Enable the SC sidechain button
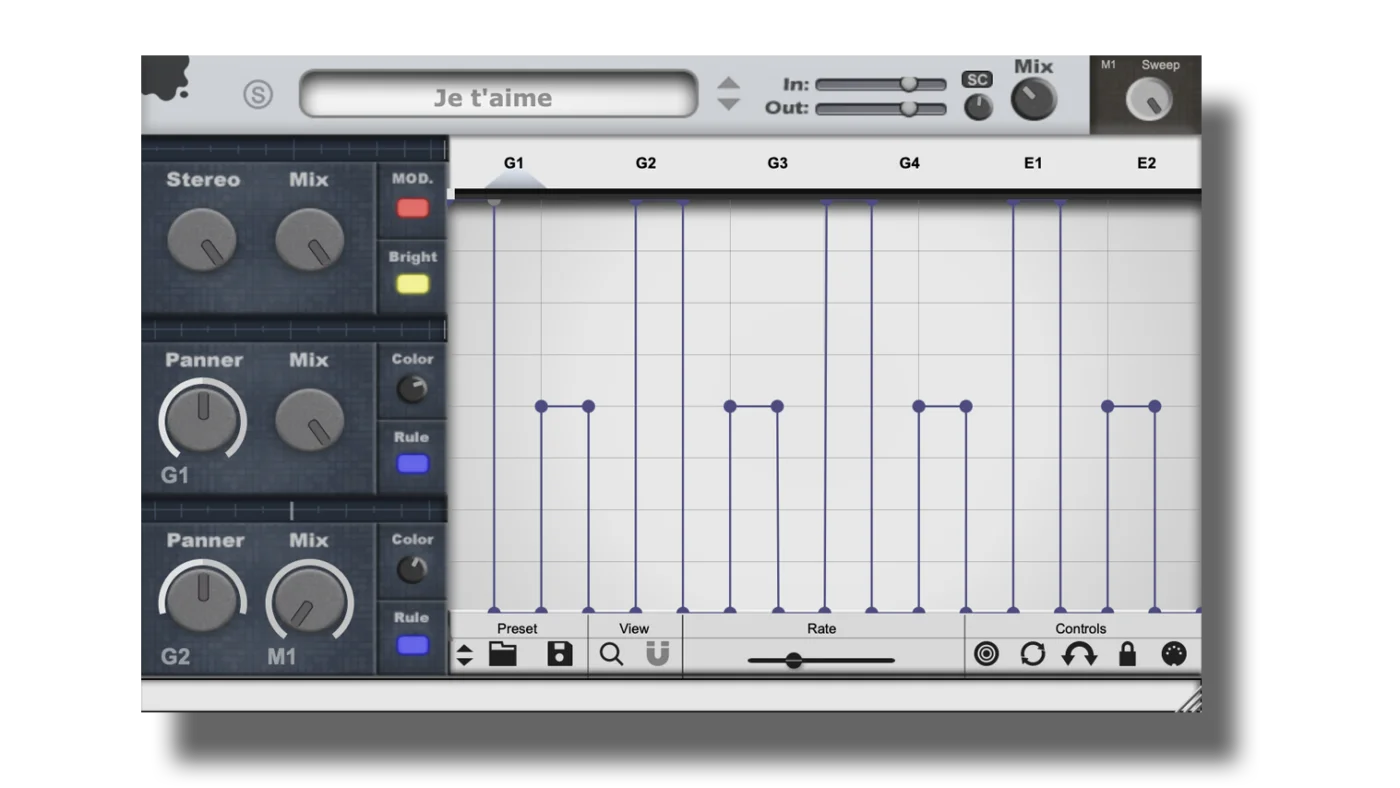The image size is (1400, 788). (977, 79)
